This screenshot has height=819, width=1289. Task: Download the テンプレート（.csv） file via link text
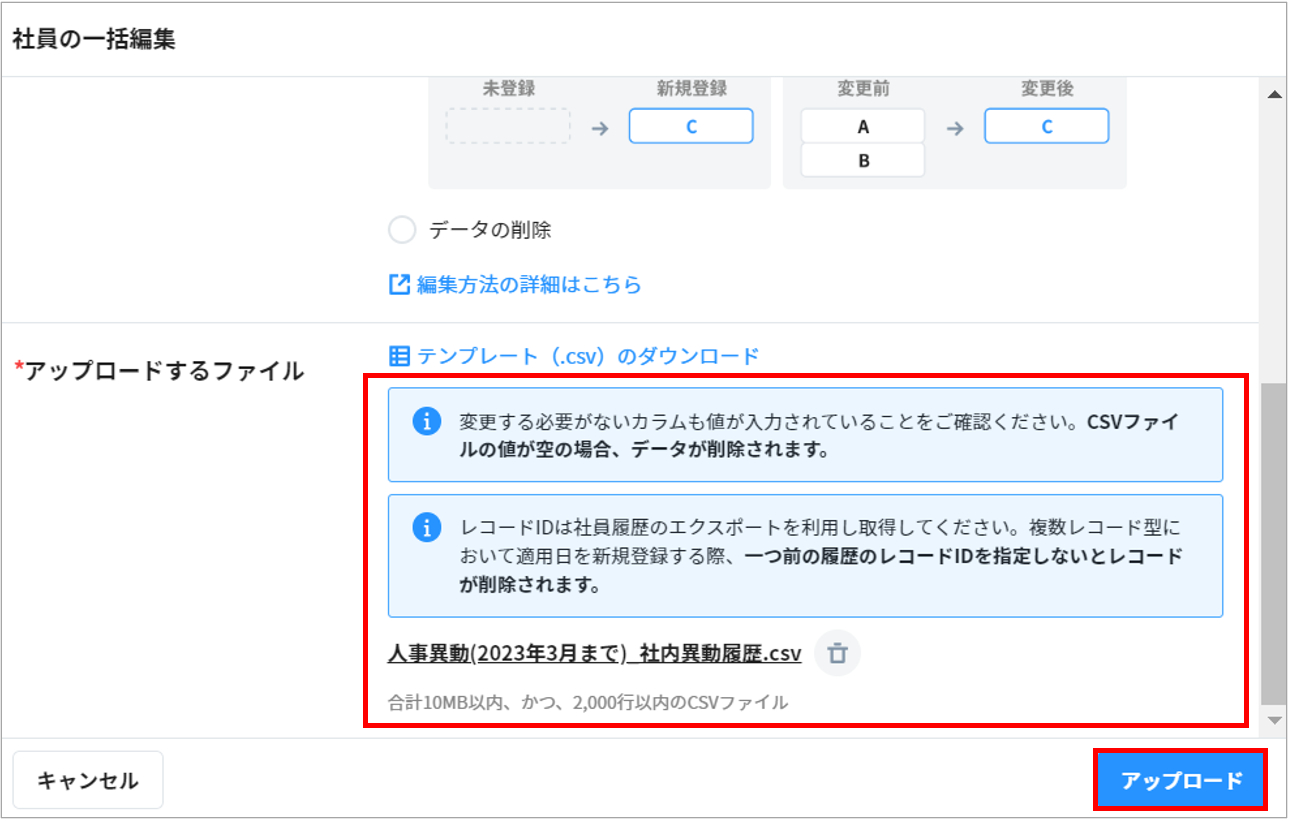point(588,356)
